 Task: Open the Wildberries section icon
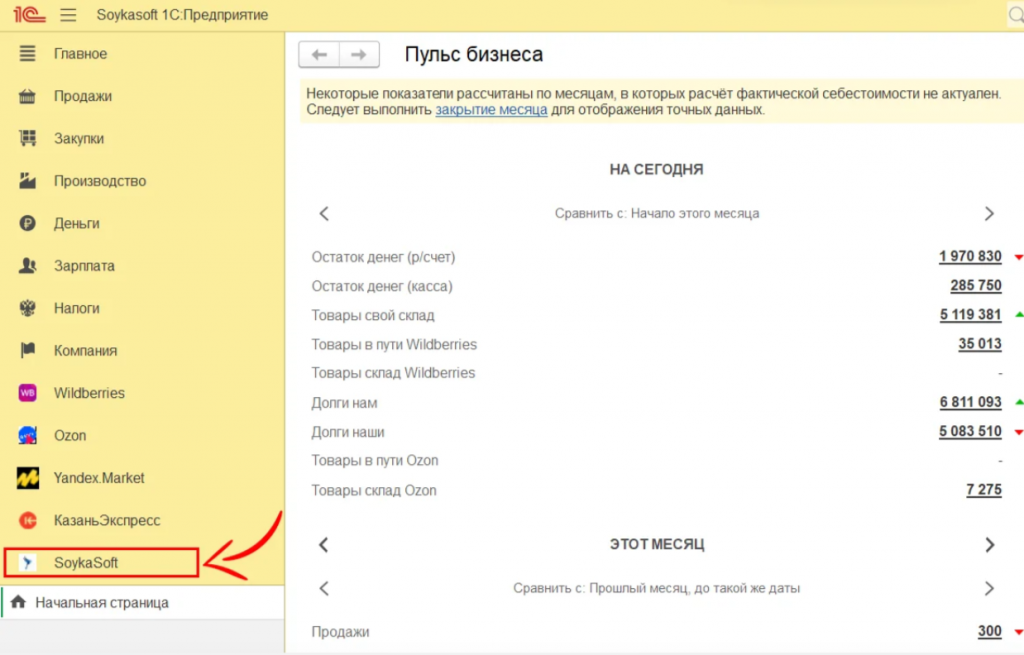tap(28, 393)
